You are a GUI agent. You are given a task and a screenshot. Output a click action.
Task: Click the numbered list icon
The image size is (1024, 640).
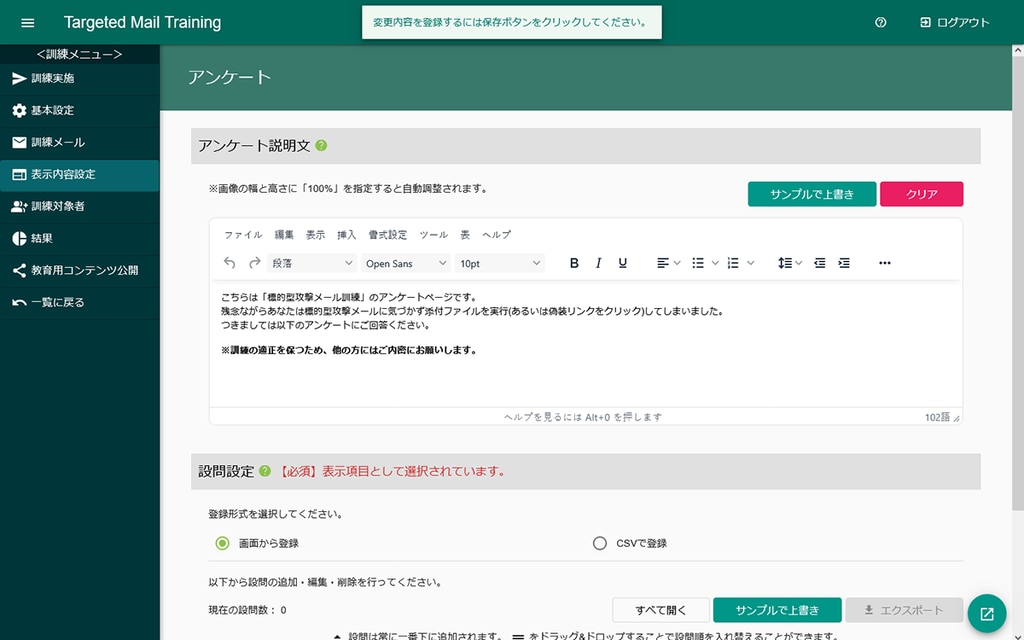point(733,263)
